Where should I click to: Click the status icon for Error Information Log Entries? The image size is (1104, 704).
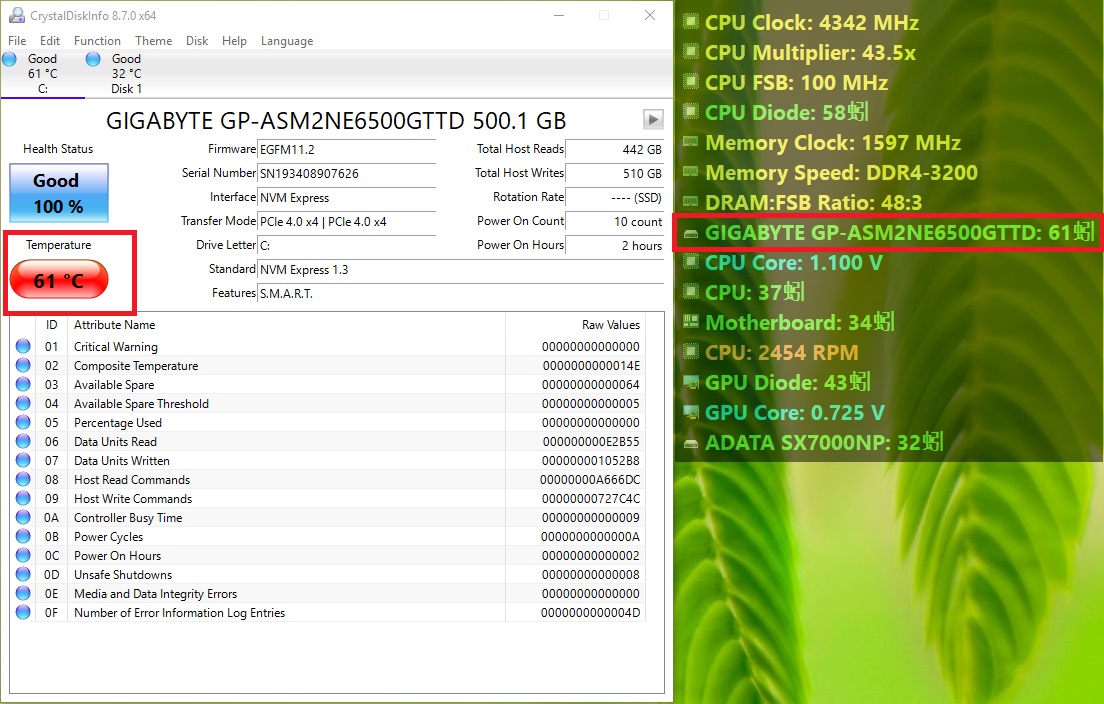point(23,612)
